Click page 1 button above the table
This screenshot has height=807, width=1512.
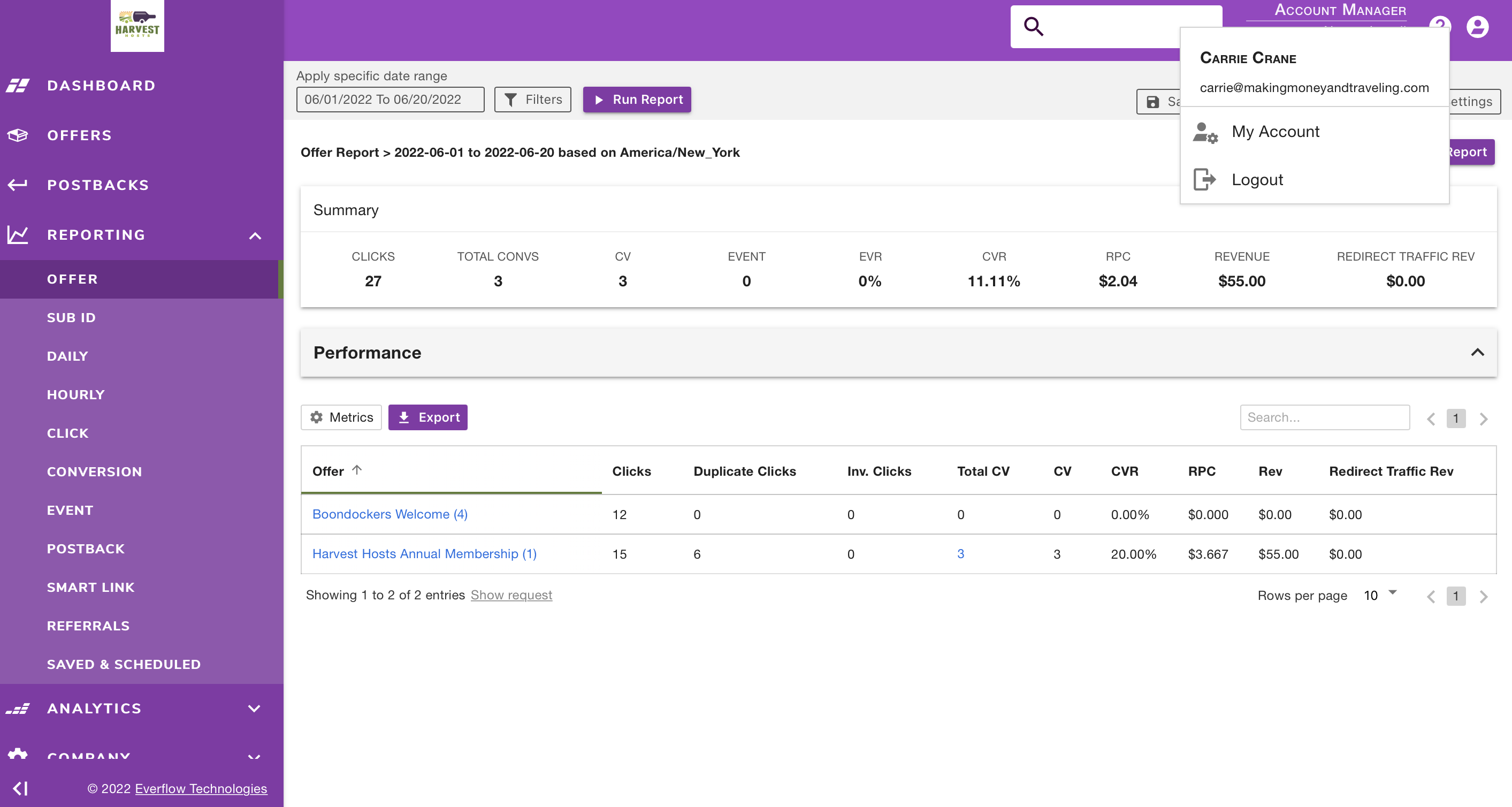pos(1456,418)
